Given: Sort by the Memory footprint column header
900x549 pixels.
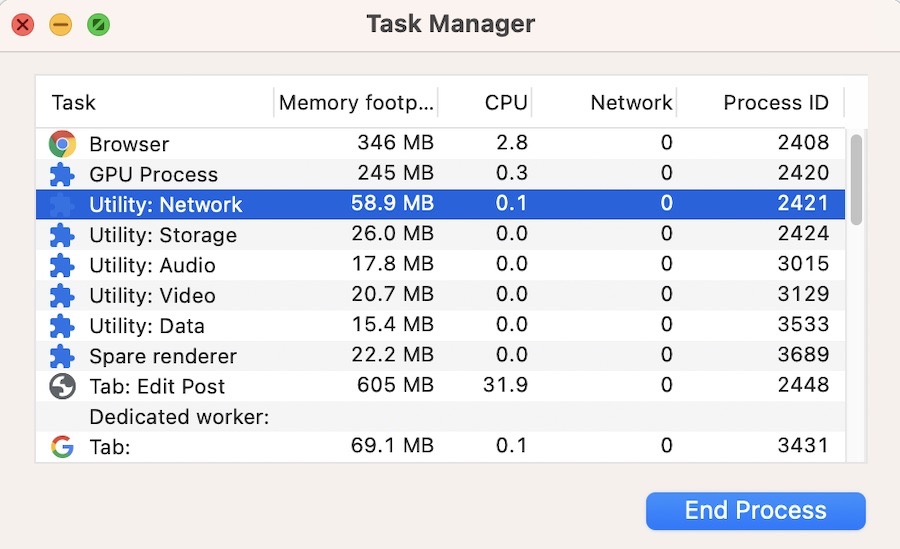Looking at the screenshot, I should (356, 102).
